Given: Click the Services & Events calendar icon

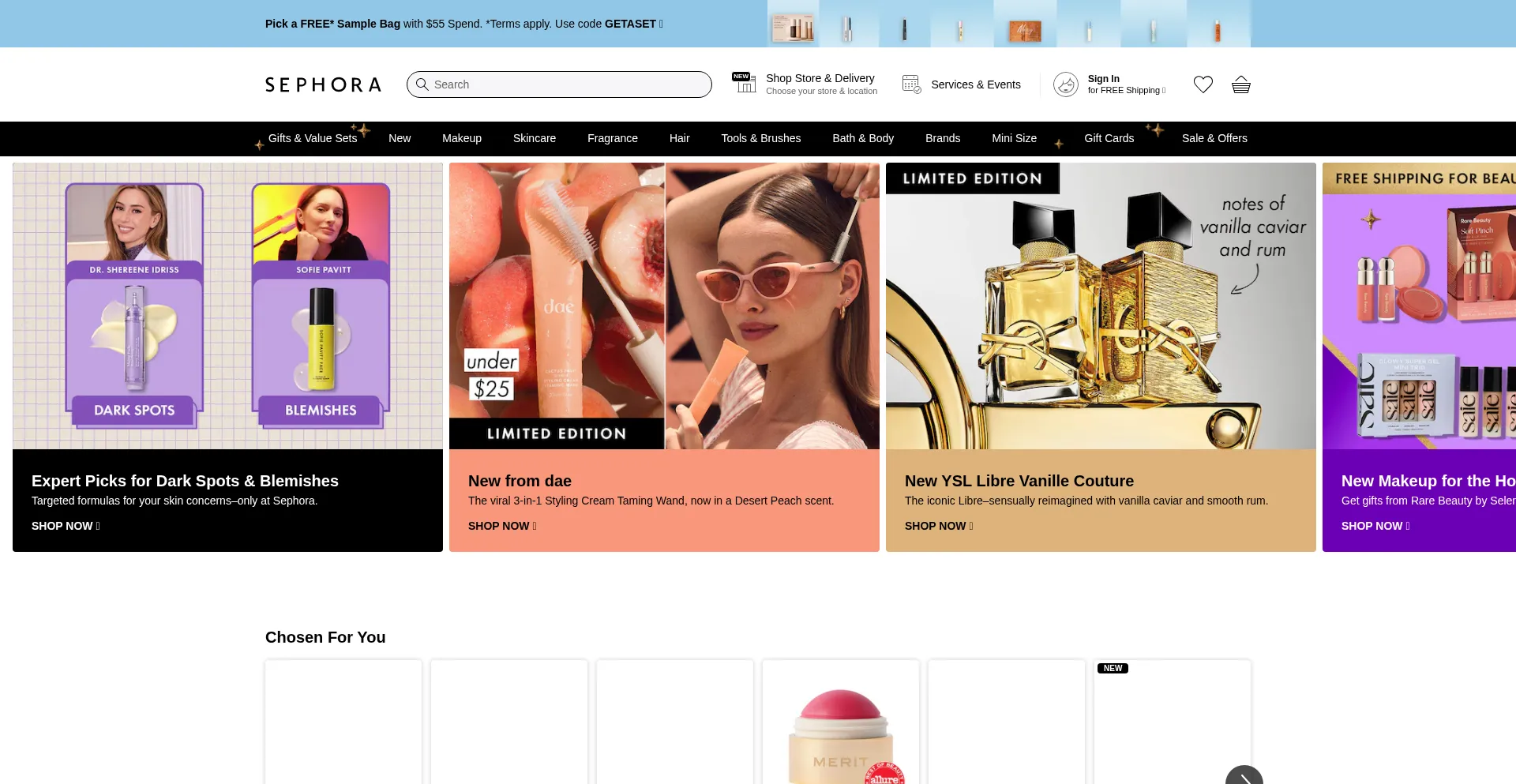Looking at the screenshot, I should 911,84.
